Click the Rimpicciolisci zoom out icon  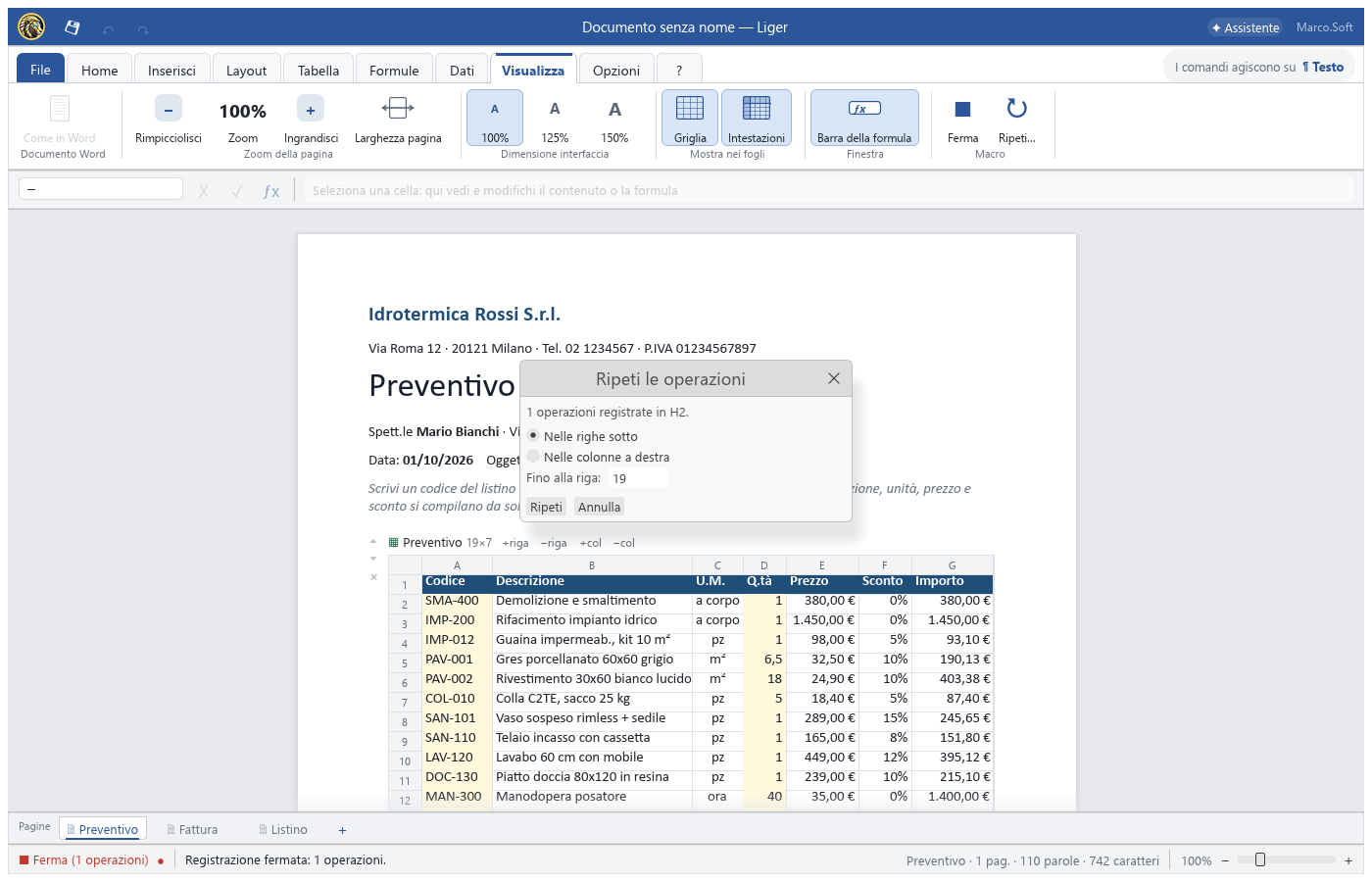coord(169,110)
